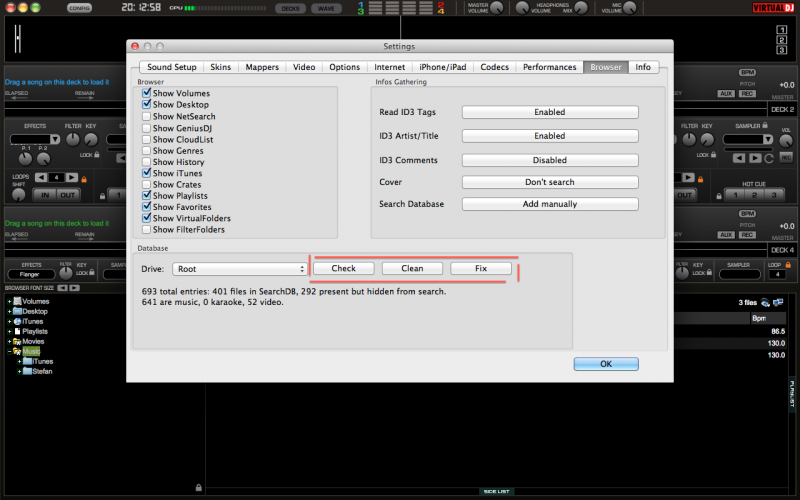The image size is (800, 500).
Task: Turn the Master Volume knob
Action: coord(496,8)
